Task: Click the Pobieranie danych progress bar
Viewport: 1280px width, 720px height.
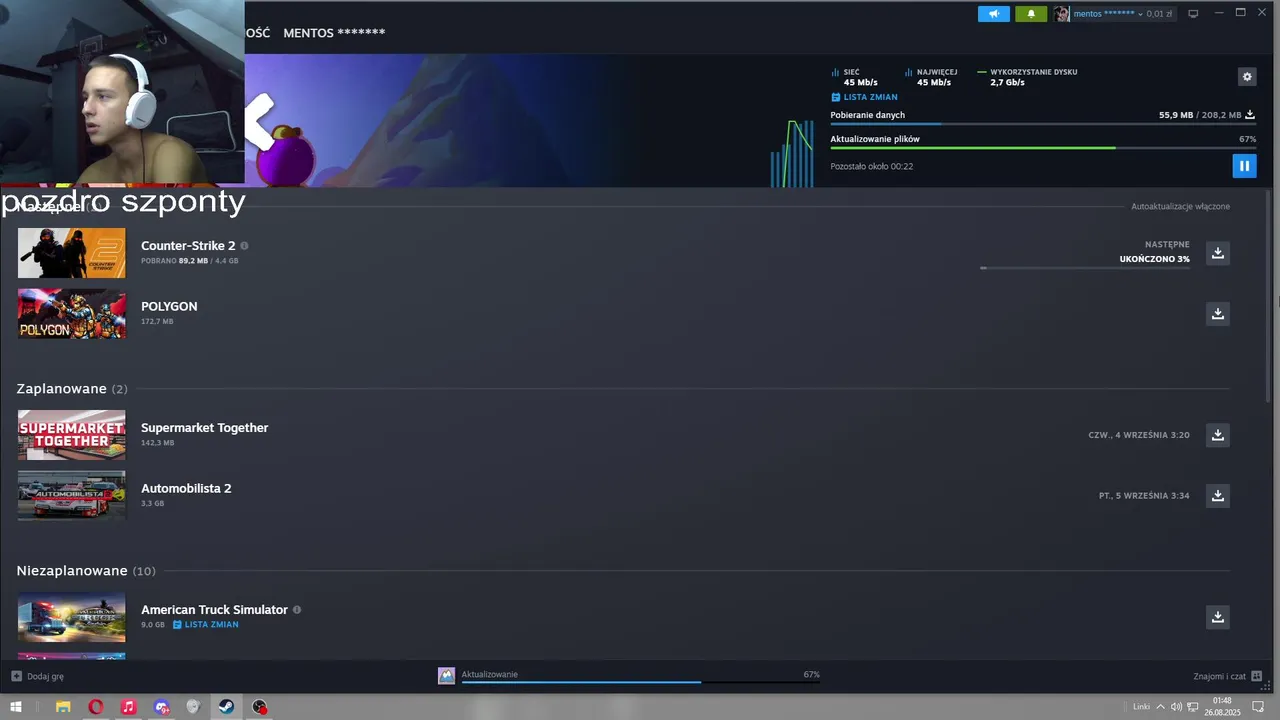Action: point(1043,124)
